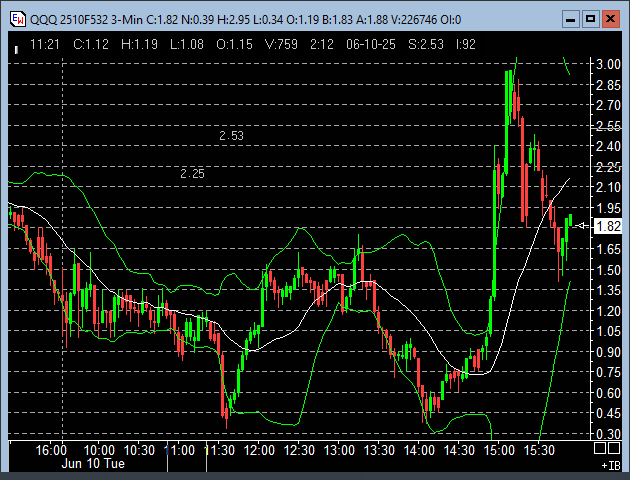
Task: Click the 3.00 price axis label
Action: point(608,64)
